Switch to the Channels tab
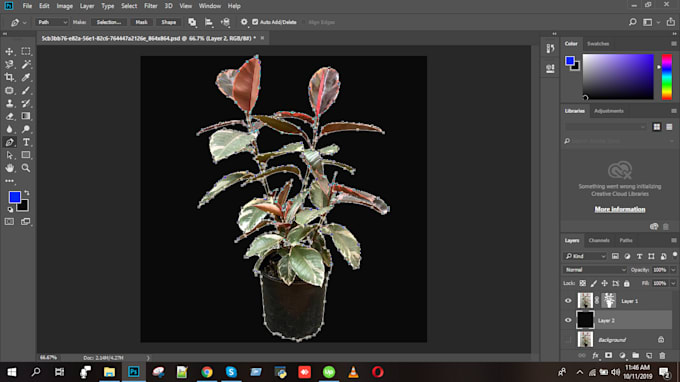 click(599, 240)
